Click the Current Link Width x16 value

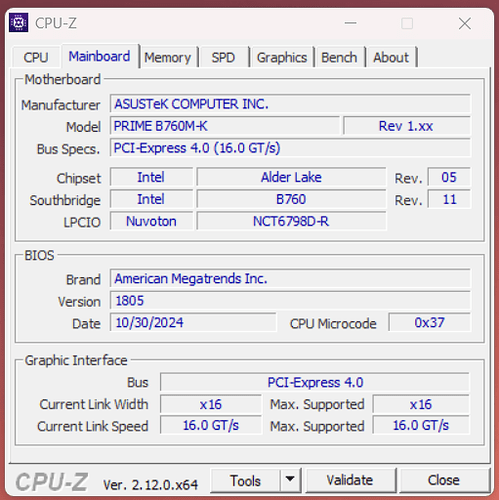211,404
